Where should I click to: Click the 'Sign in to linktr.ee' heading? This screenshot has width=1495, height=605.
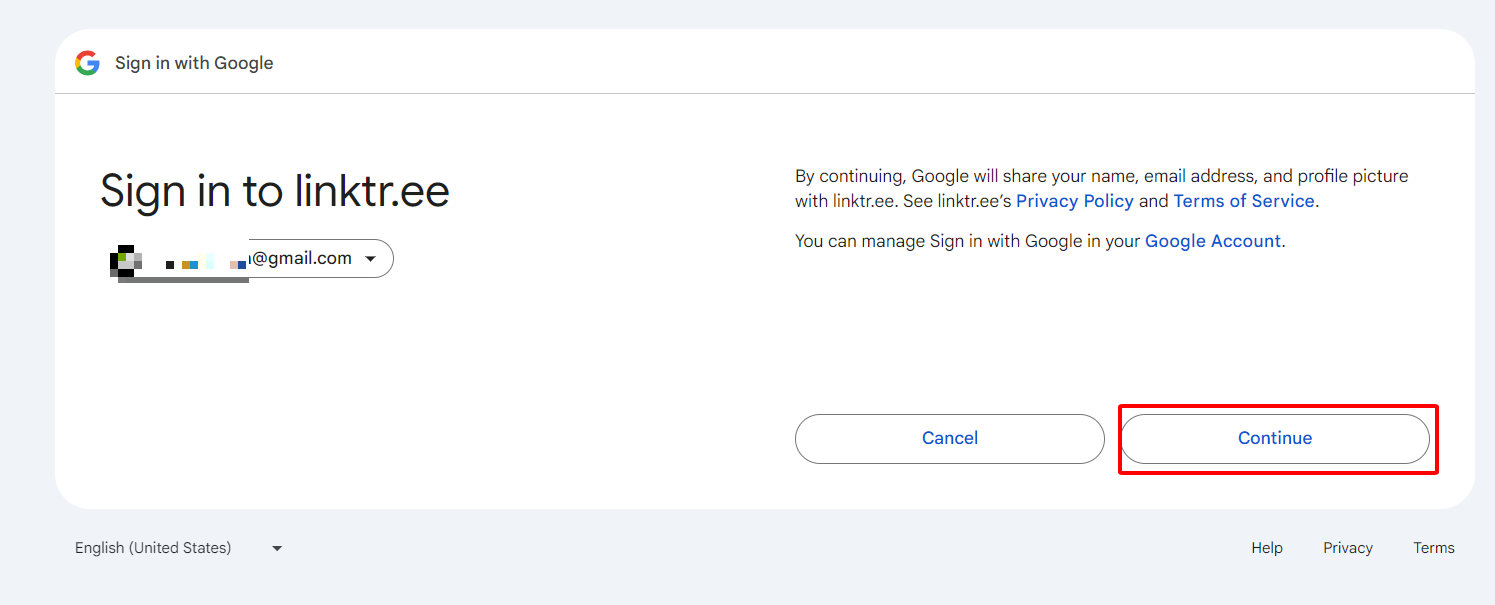pos(275,190)
